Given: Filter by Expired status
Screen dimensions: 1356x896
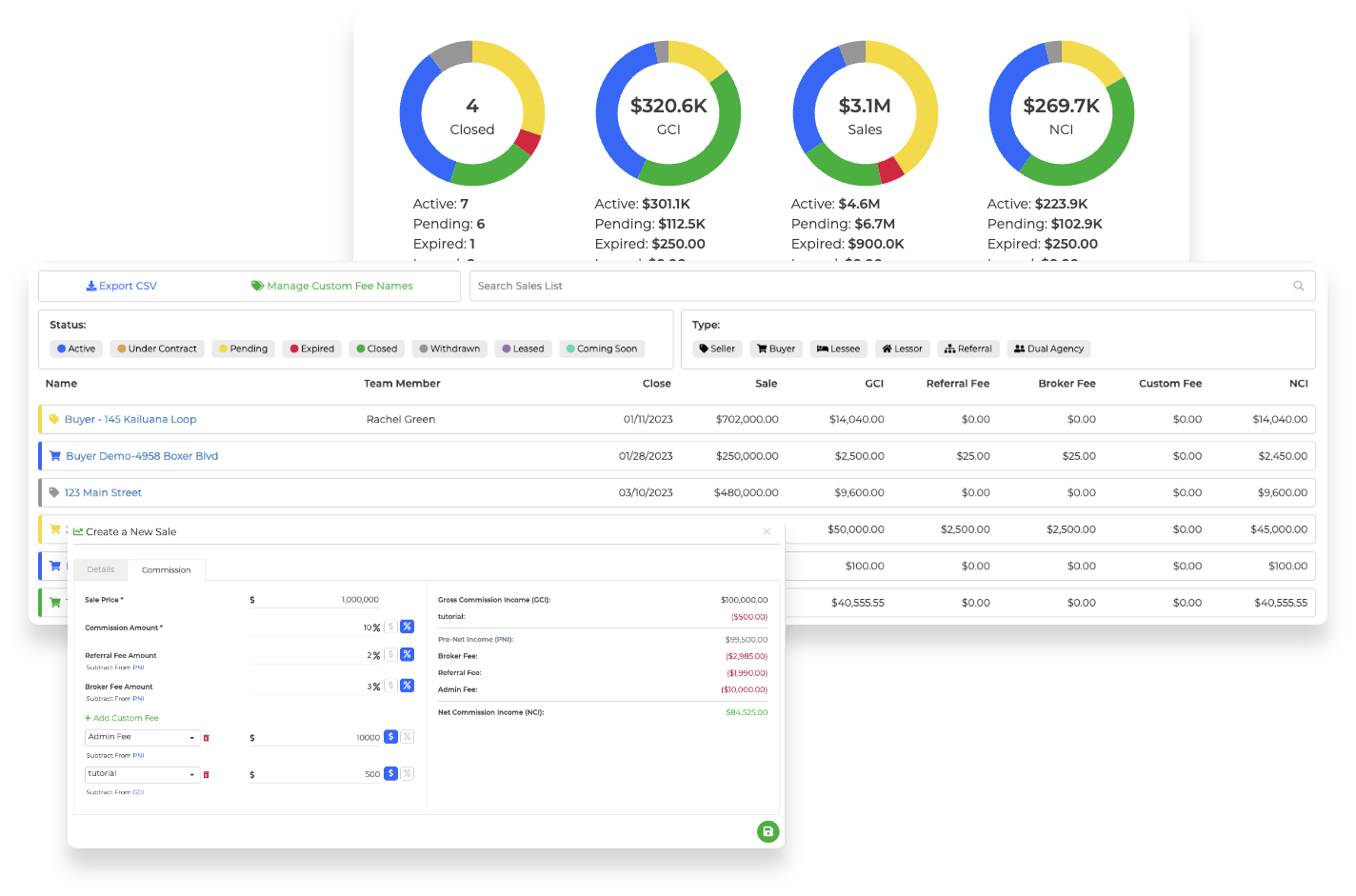Looking at the screenshot, I should 311,348.
